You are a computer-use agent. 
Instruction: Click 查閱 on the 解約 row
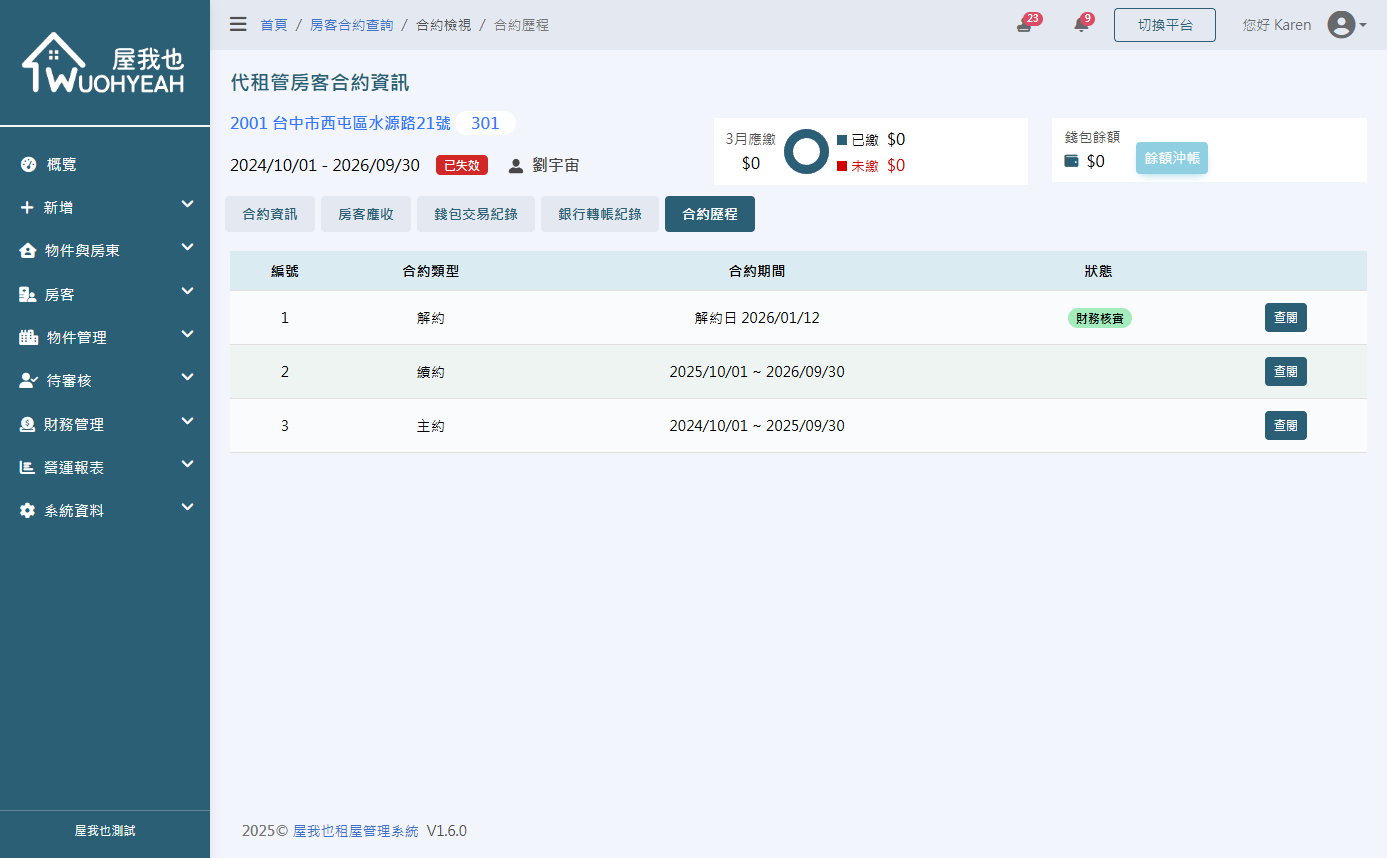[x=1285, y=317]
